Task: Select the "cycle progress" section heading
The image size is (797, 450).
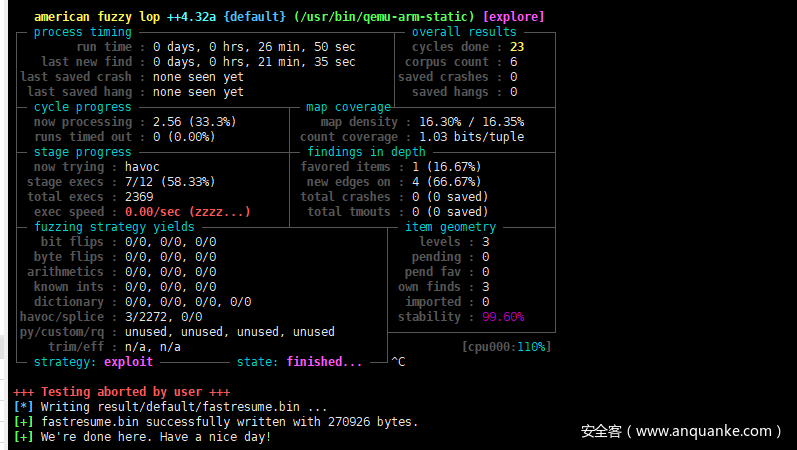Action: 82,107
